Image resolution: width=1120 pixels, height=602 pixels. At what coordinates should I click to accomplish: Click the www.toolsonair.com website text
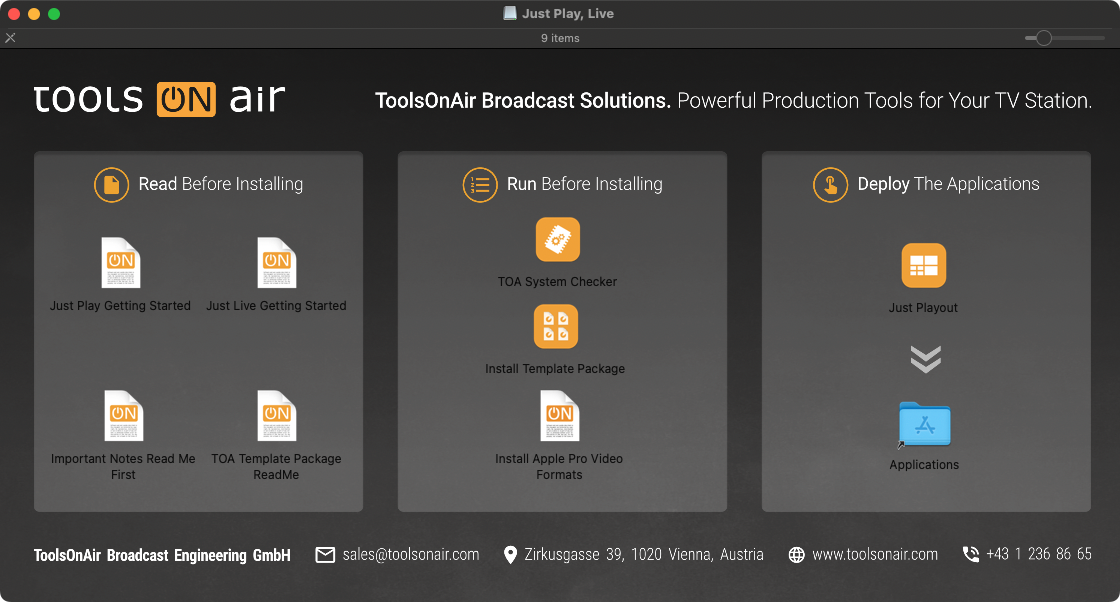875,555
